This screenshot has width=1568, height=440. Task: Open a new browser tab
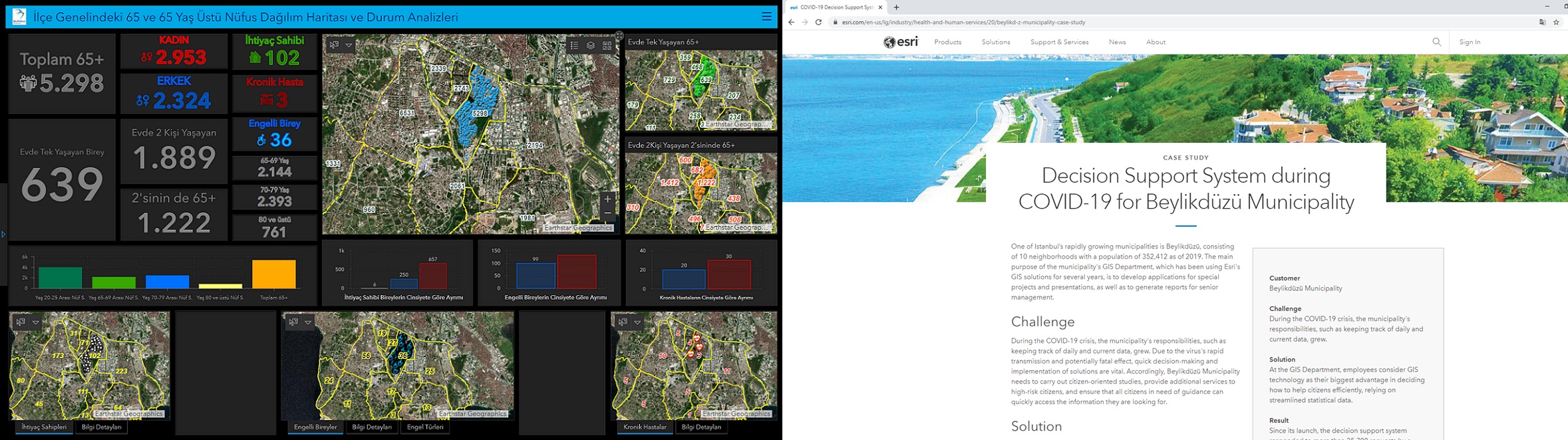click(x=896, y=7)
